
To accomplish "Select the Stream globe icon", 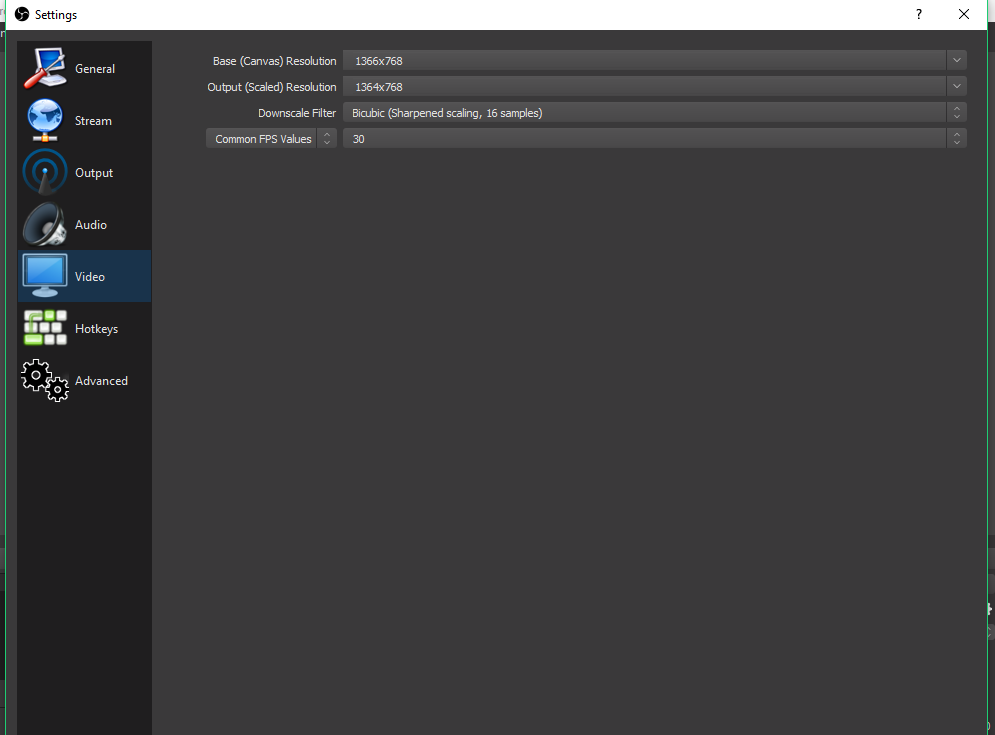I will (44, 120).
